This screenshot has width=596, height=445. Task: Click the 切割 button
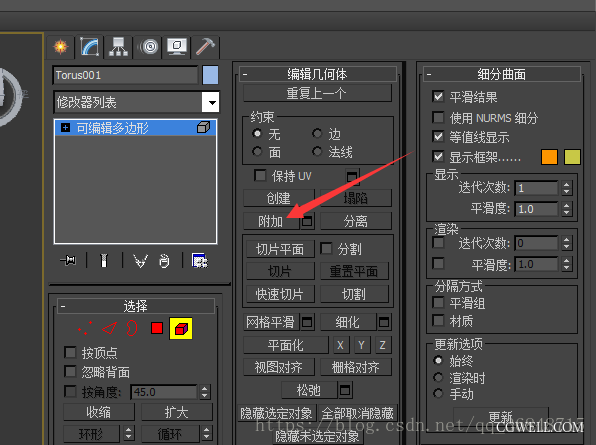tap(354, 294)
